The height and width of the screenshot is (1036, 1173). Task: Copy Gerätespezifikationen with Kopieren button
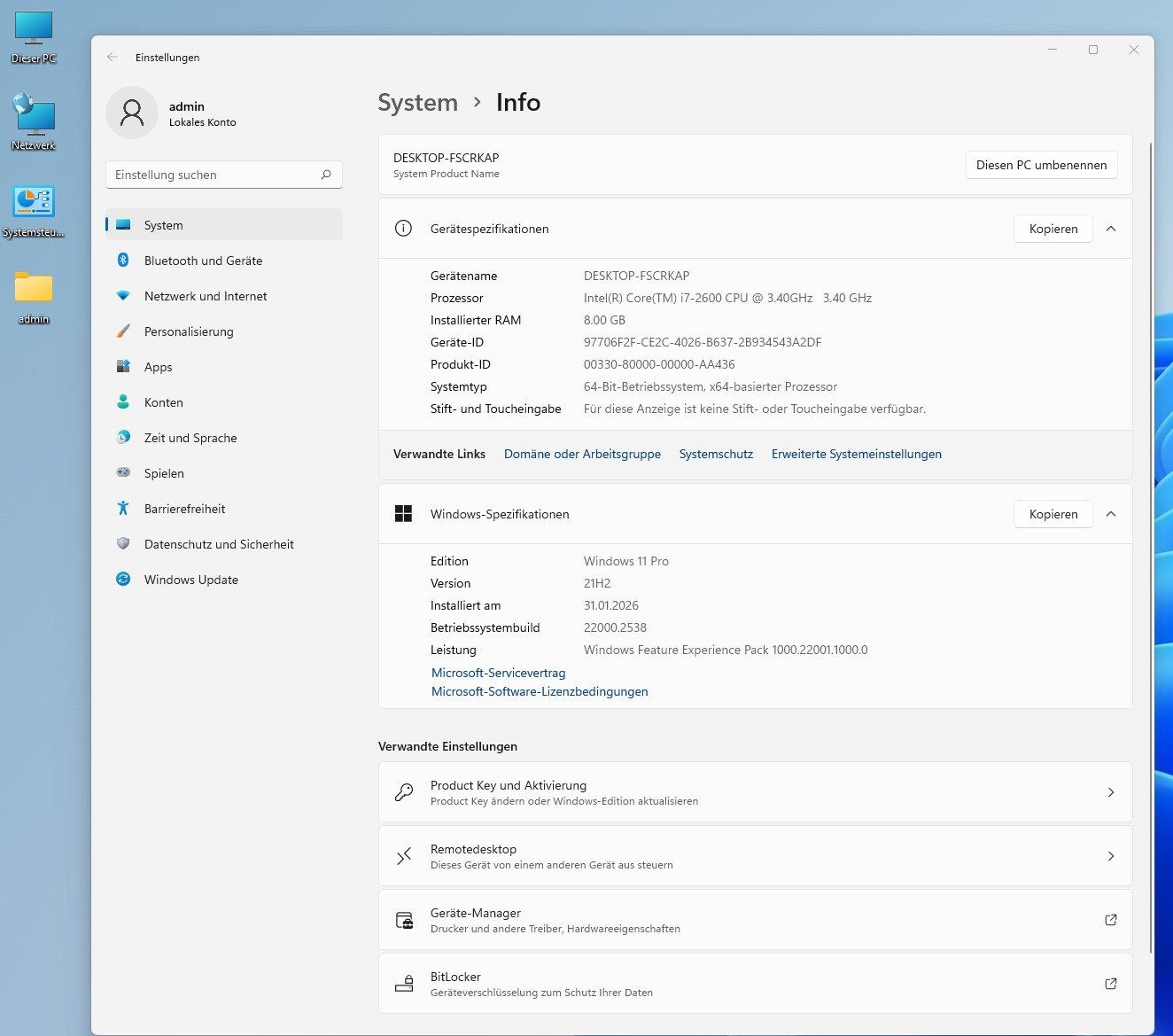coord(1053,229)
